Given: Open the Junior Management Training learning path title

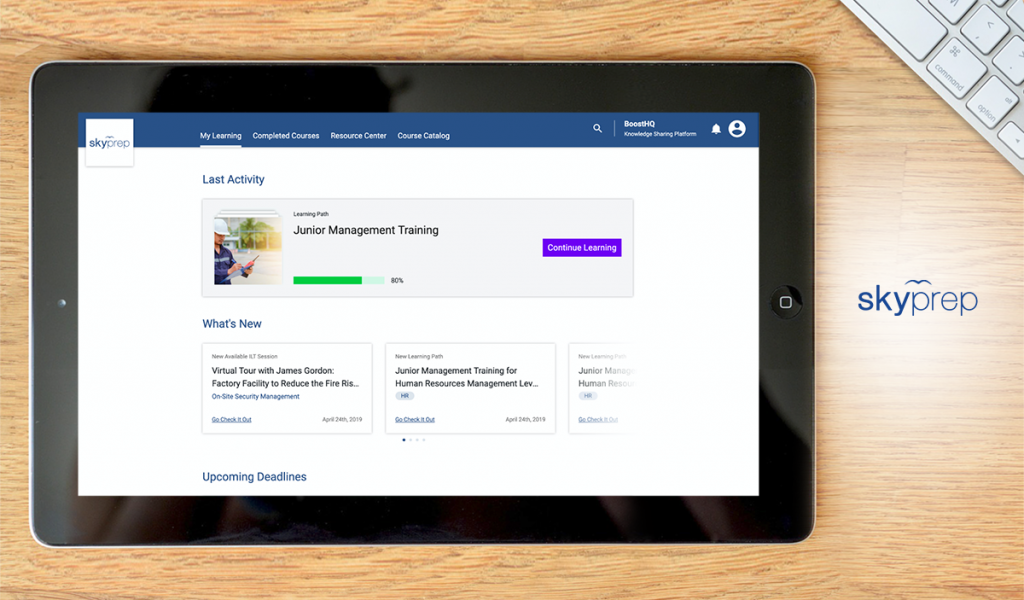Looking at the screenshot, I should click(366, 230).
